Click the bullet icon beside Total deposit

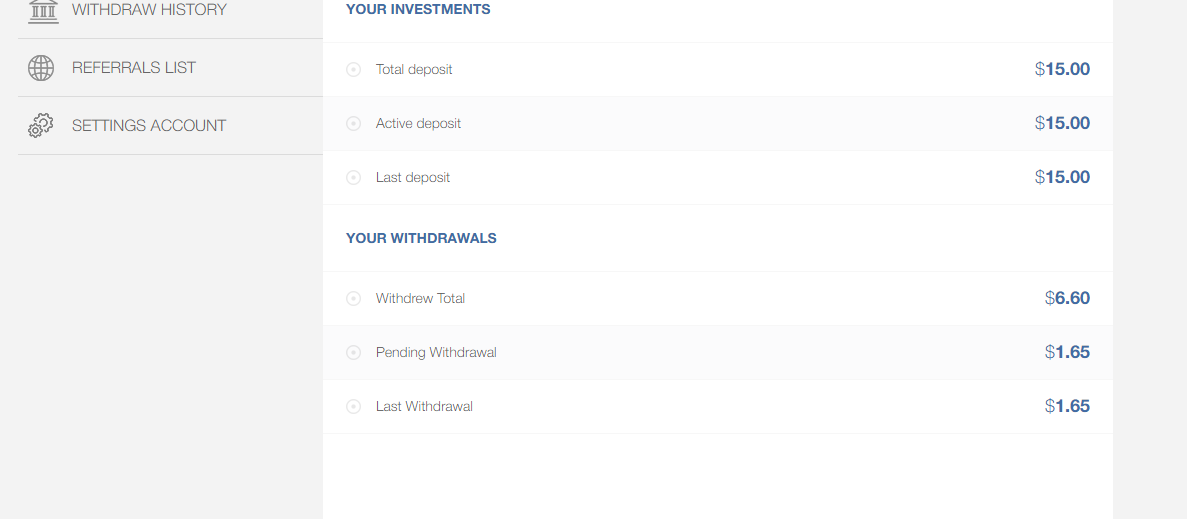[x=353, y=70]
